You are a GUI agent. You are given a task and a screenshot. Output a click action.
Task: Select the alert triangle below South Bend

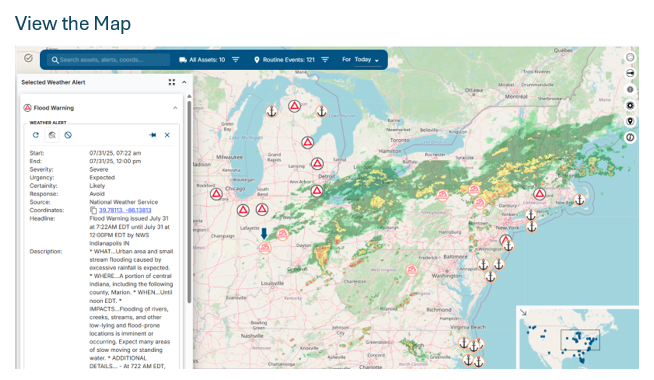[x=262, y=209]
